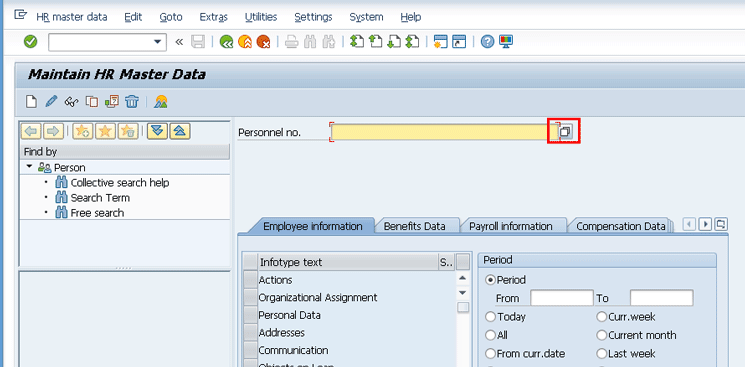Click the Create blank page icon
This screenshot has height=367, width=745.
tap(31, 101)
